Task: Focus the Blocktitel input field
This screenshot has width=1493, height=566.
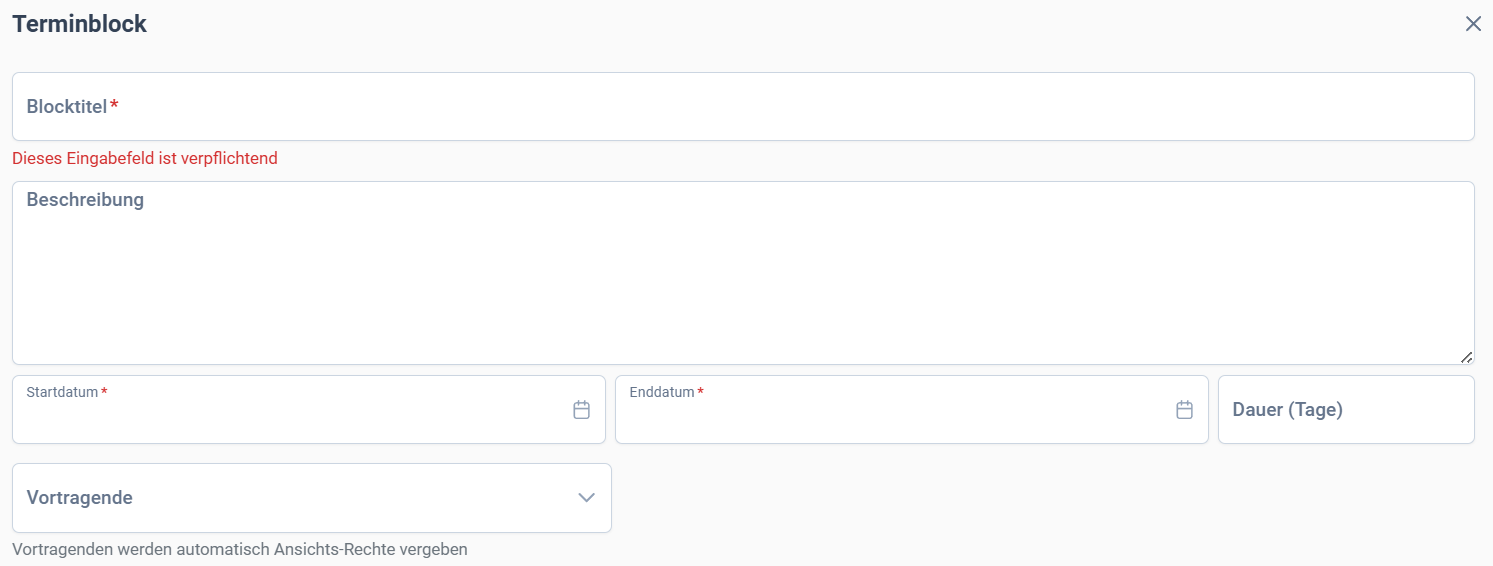Action: click(743, 106)
